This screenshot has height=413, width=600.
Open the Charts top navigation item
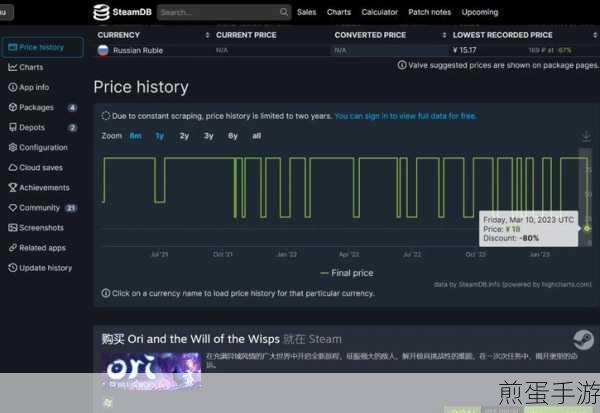339,12
